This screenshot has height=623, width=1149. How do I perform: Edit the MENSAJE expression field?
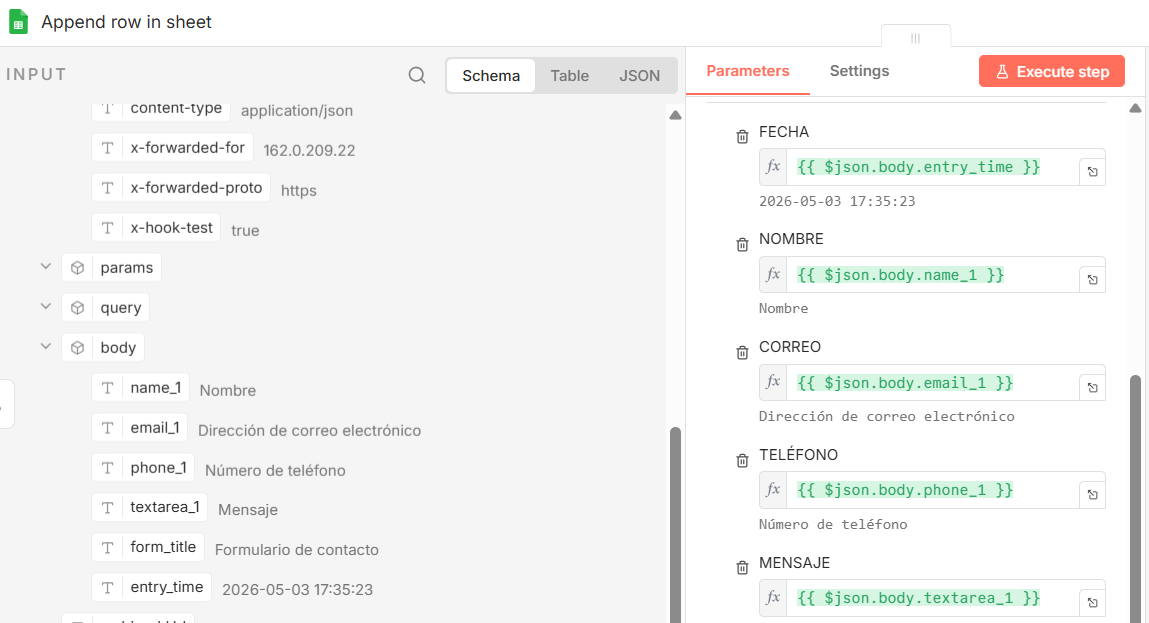coord(932,598)
